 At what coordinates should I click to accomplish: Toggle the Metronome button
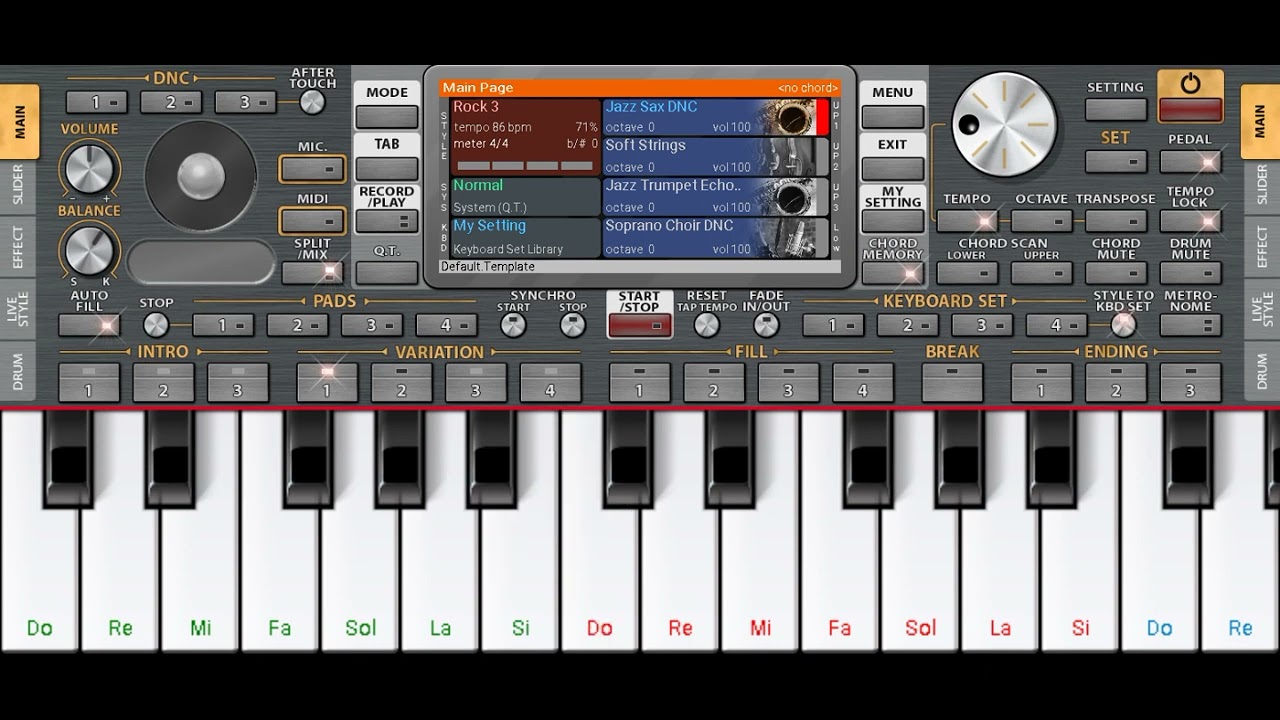[x=1190, y=325]
